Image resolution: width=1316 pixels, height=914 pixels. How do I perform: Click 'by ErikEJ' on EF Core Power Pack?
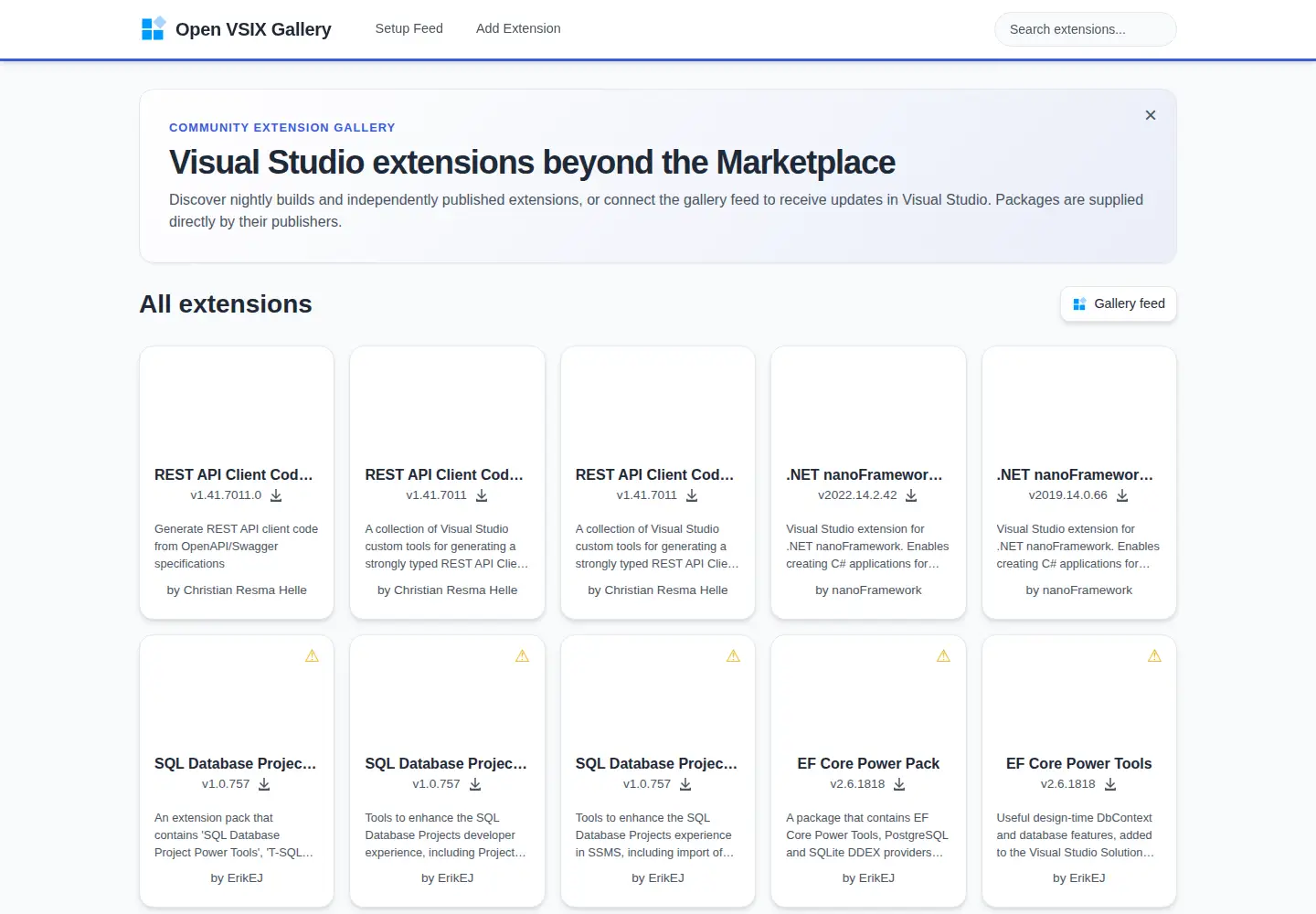click(x=868, y=878)
